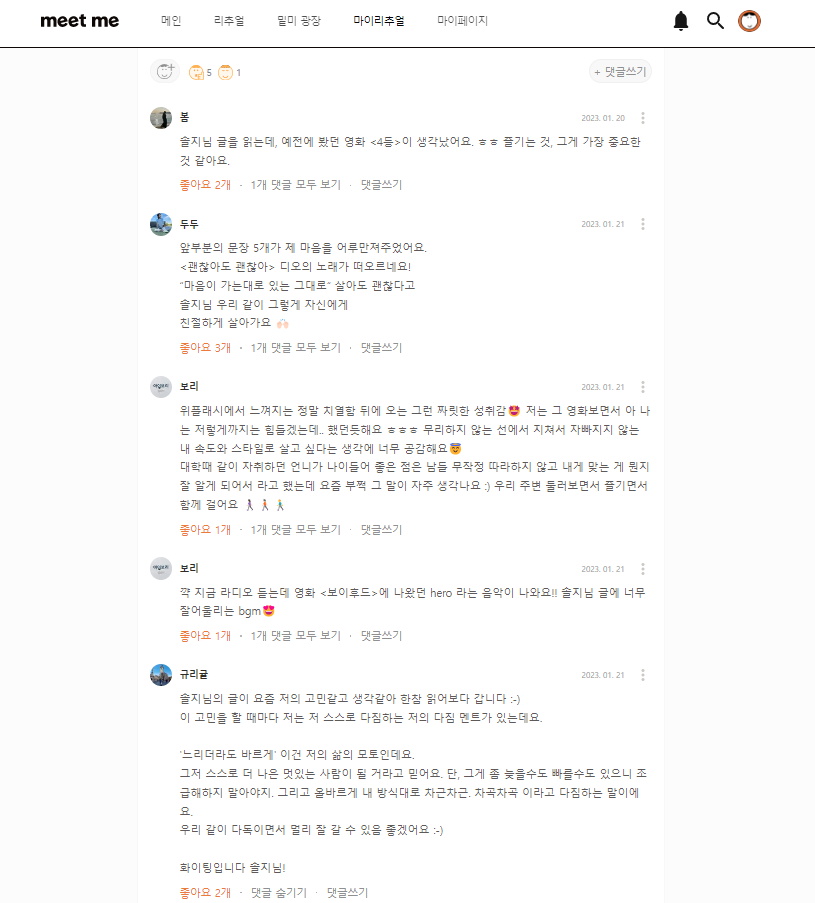The image size is (815, 903).
Task: Open the notification bell icon
Action: pos(681,21)
